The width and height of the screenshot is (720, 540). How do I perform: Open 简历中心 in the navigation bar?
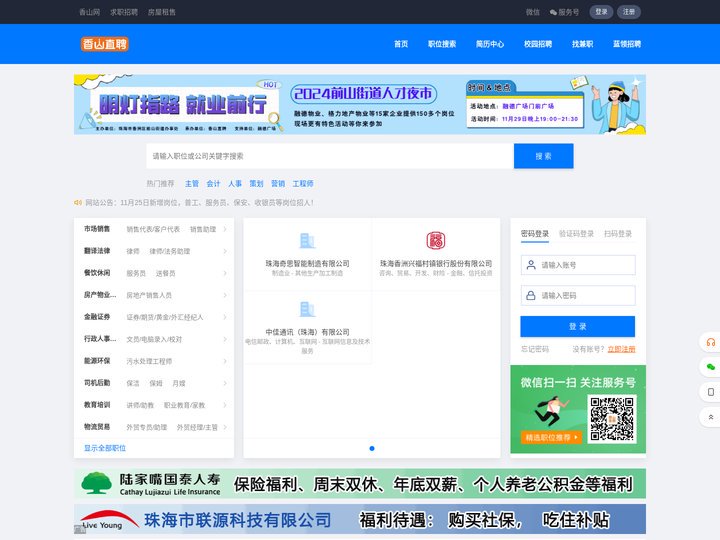point(490,44)
